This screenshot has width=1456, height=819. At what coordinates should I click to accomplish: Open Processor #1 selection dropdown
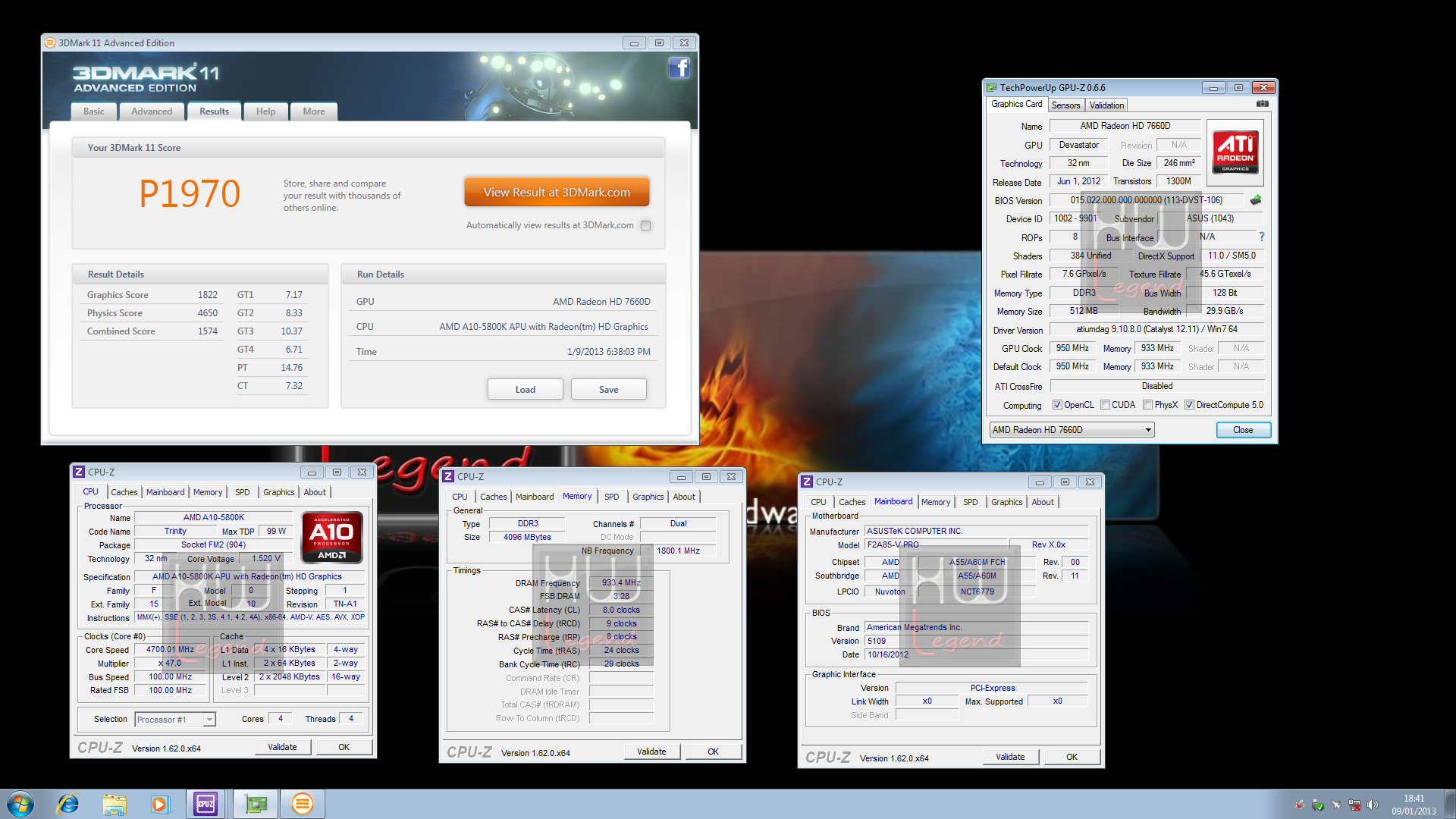point(175,720)
